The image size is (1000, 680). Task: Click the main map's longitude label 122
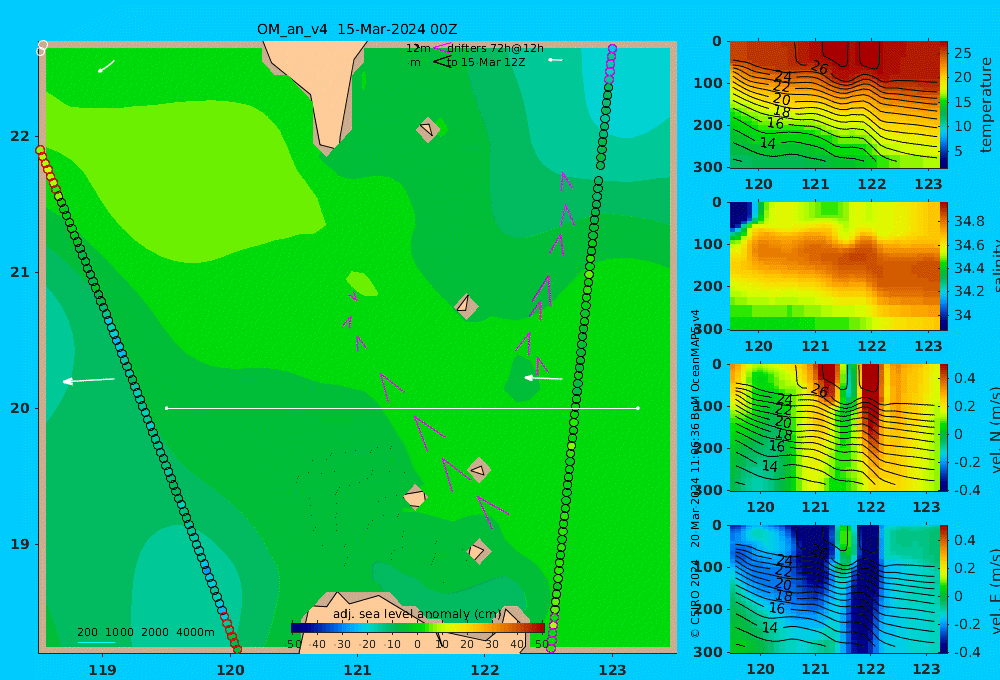coord(485,670)
